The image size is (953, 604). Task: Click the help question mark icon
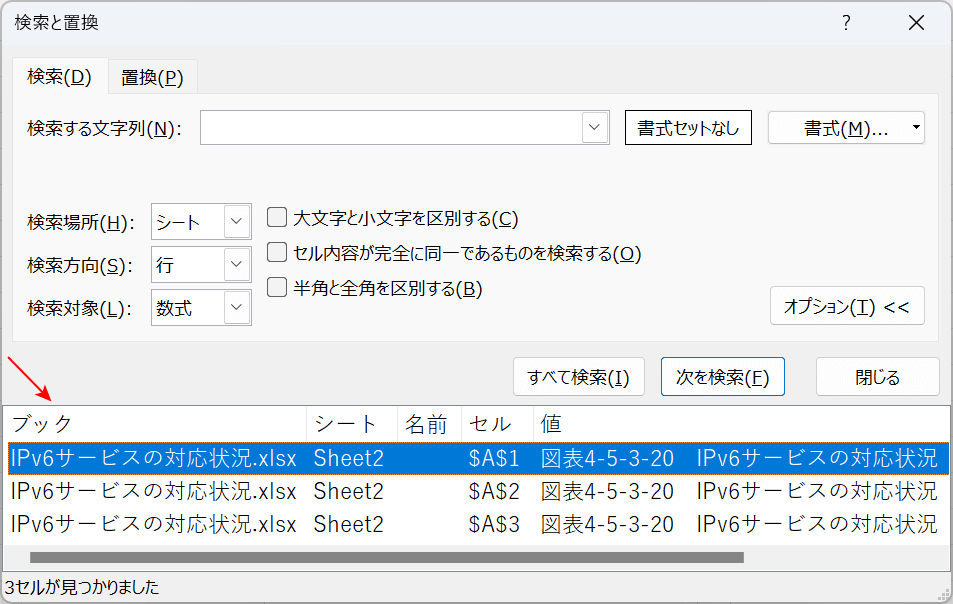pyautogui.click(x=846, y=23)
